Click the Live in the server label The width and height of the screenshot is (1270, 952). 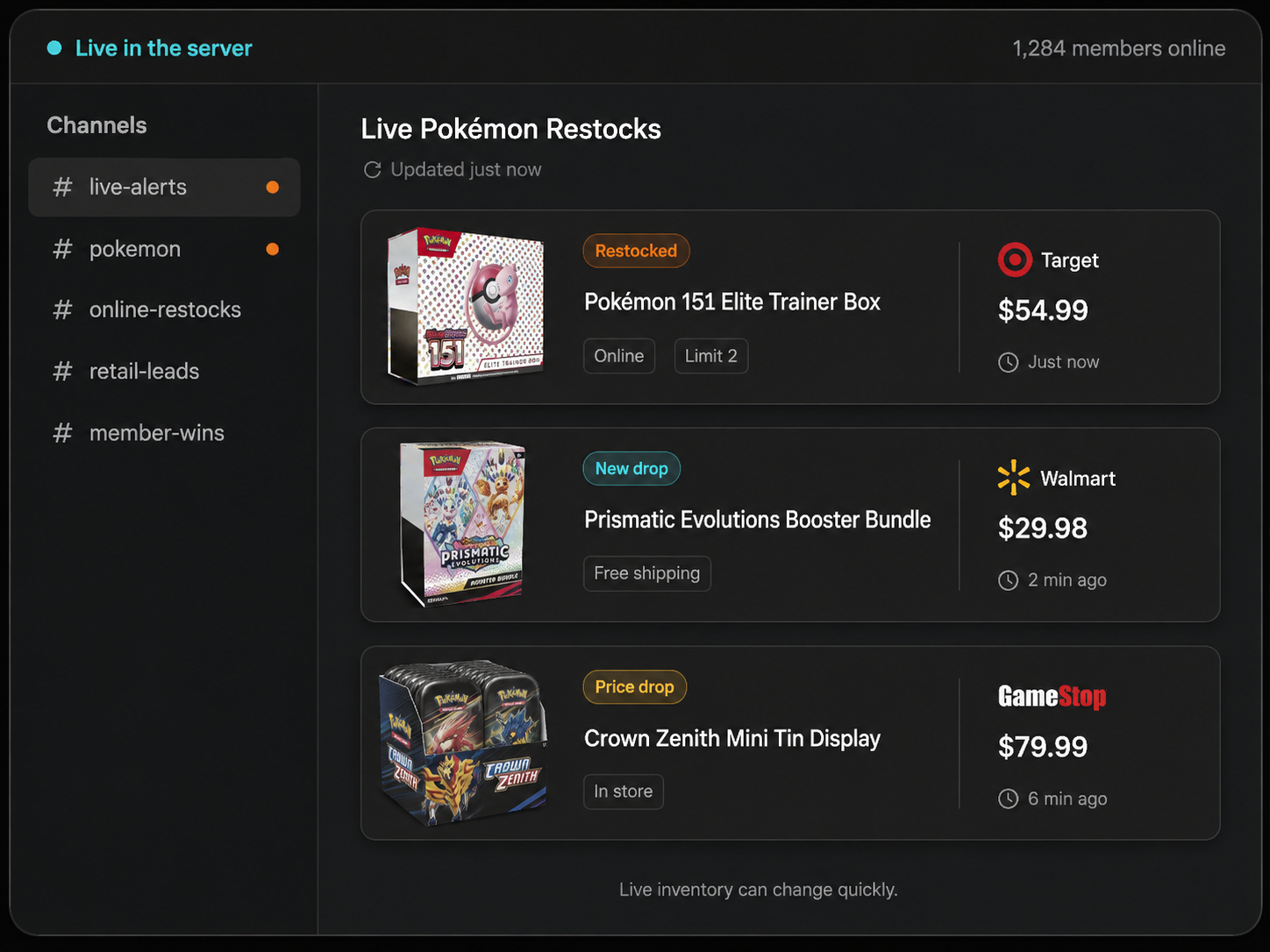(x=164, y=48)
